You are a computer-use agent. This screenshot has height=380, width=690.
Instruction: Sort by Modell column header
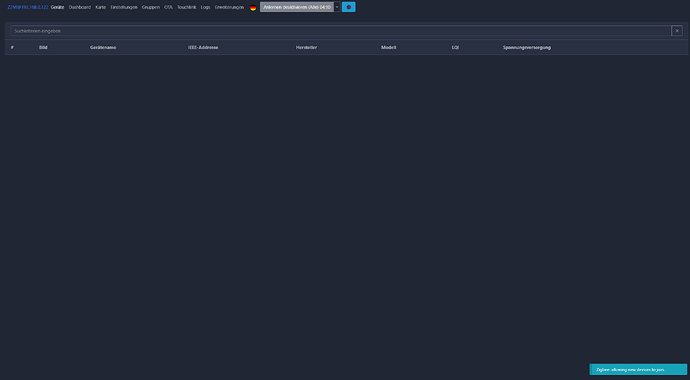coord(389,48)
